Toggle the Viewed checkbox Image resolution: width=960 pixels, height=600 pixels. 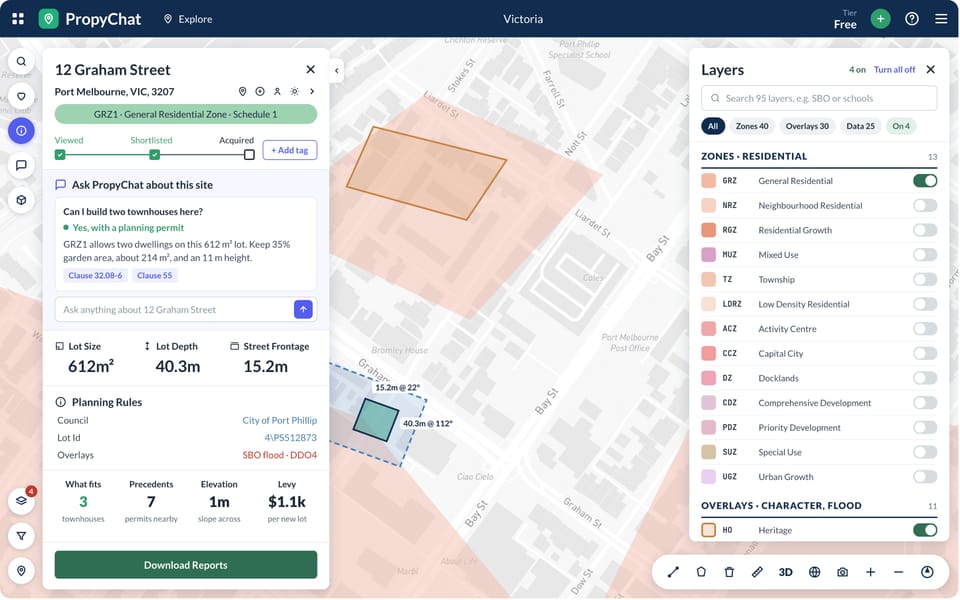[60, 154]
